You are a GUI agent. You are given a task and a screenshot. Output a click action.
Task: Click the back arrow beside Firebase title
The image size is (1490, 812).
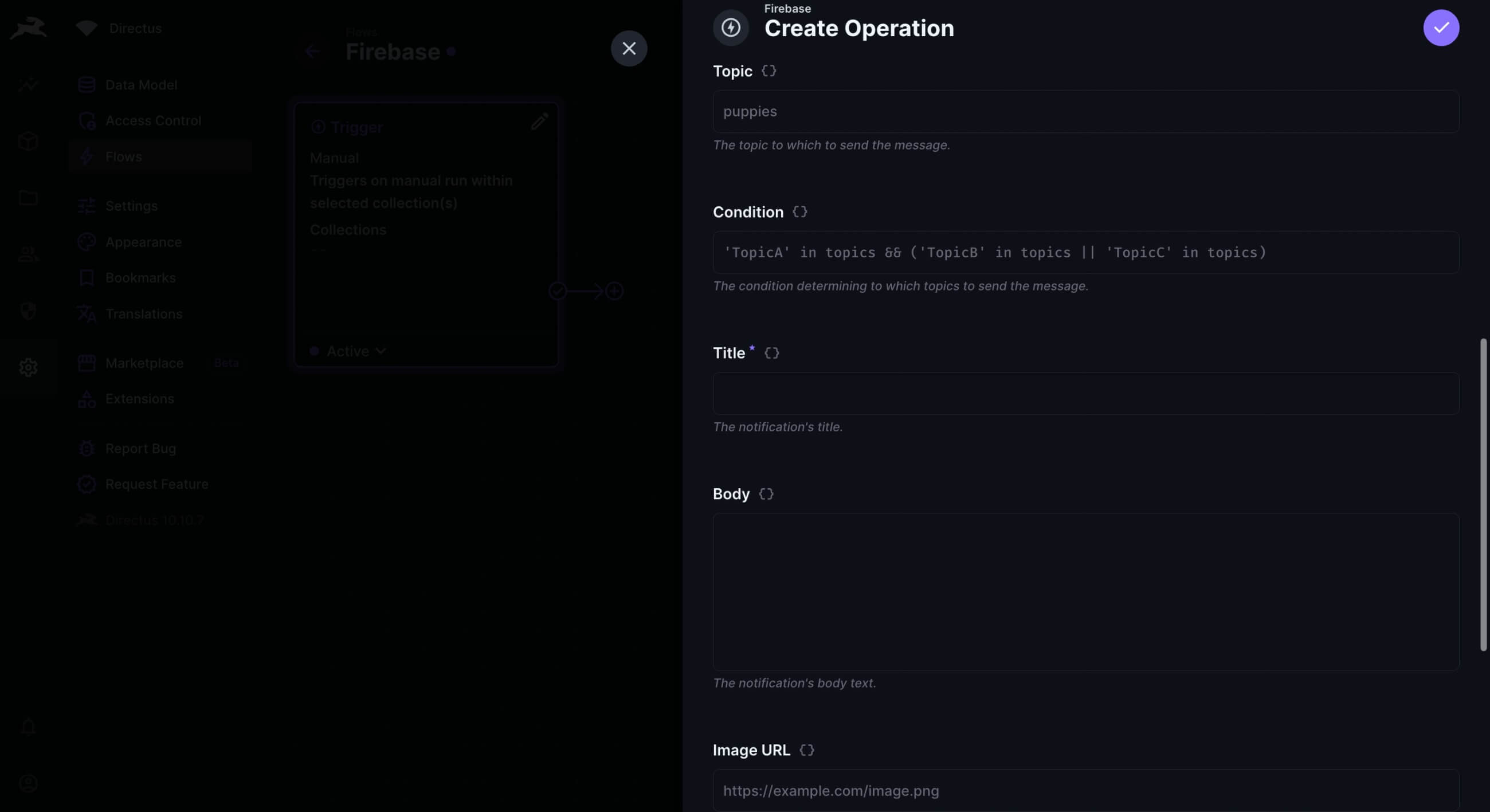click(312, 52)
